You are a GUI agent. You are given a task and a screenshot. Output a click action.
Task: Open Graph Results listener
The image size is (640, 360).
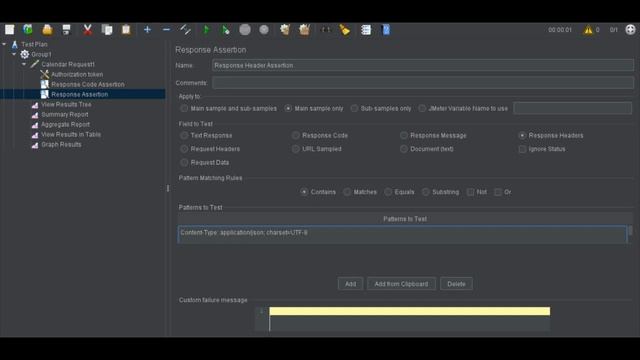pyautogui.click(x=61, y=144)
